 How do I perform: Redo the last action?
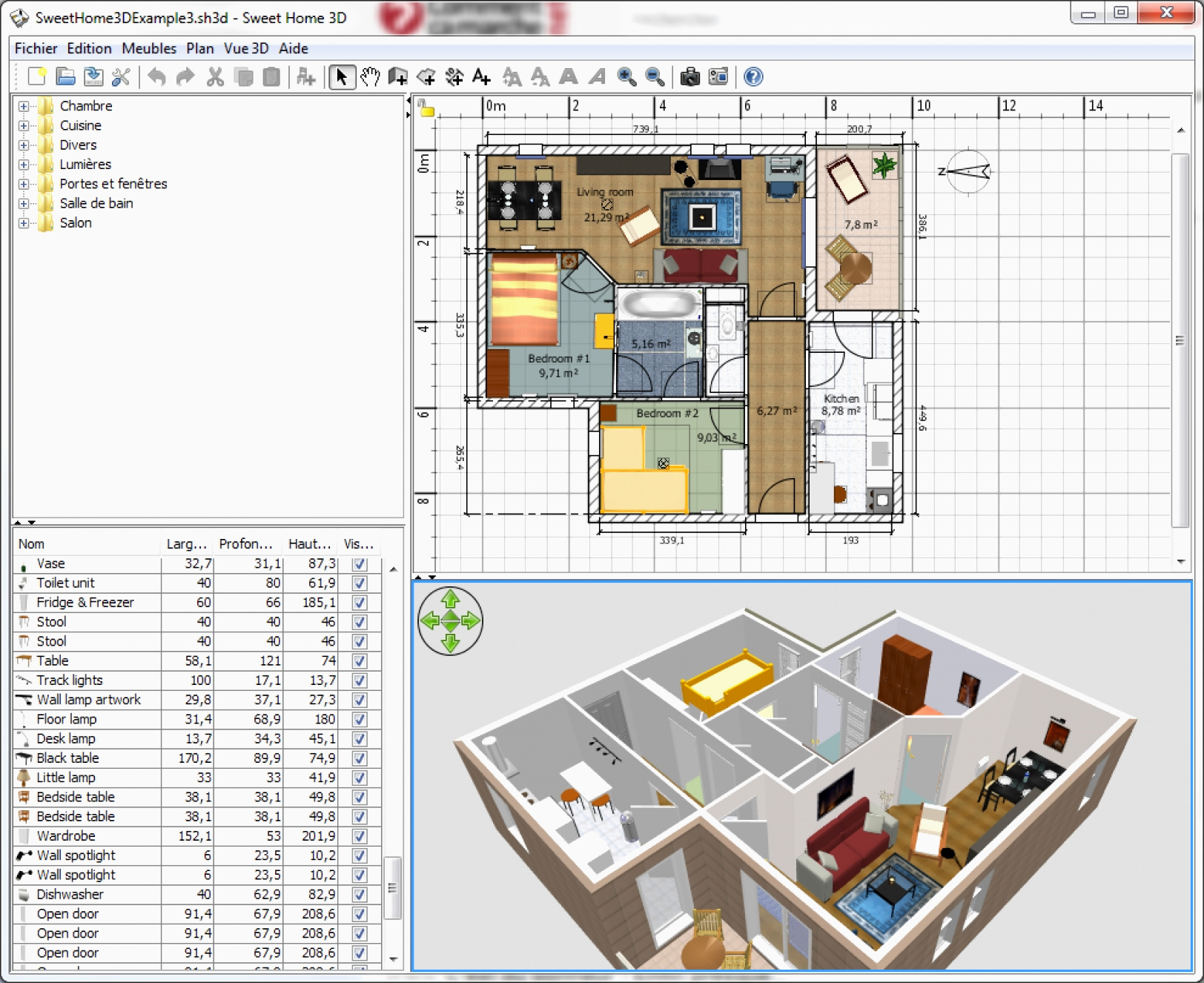[x=185, y=76]
